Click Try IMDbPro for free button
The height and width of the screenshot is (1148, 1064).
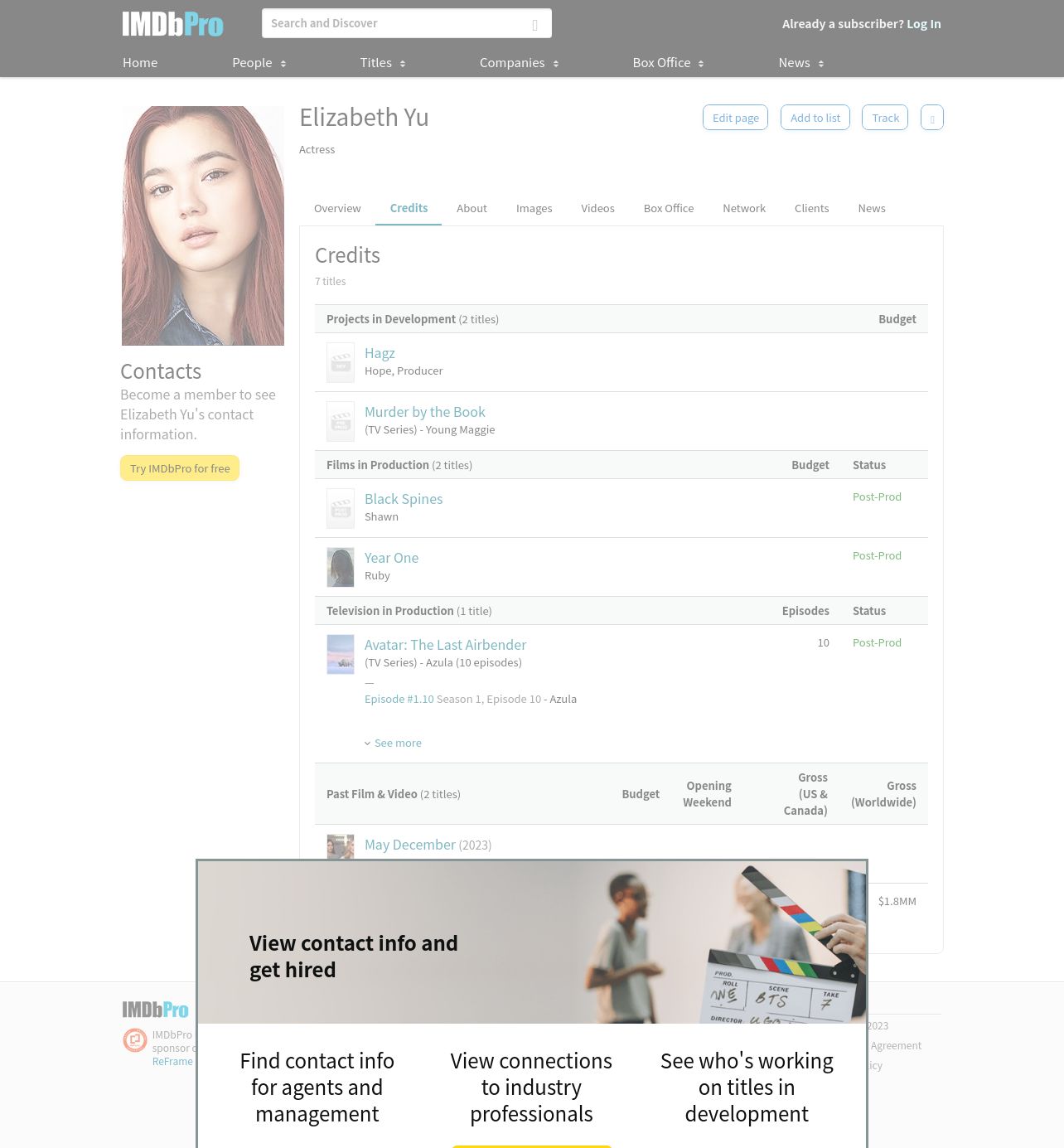click(180, 468)
